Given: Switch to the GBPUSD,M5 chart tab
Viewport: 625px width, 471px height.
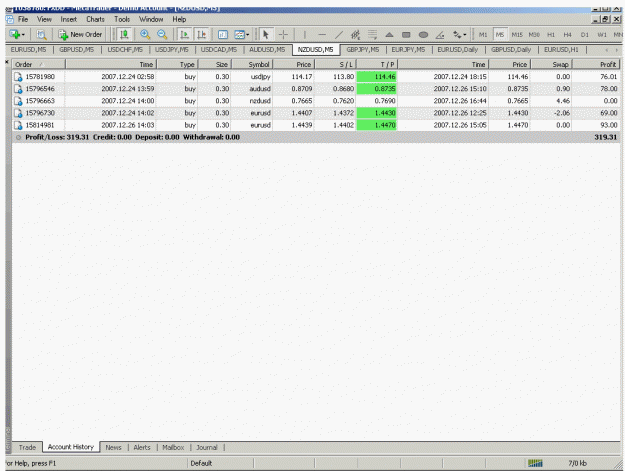Looking at the screenshot, I should pyautogui.click(x=77, y=49).
